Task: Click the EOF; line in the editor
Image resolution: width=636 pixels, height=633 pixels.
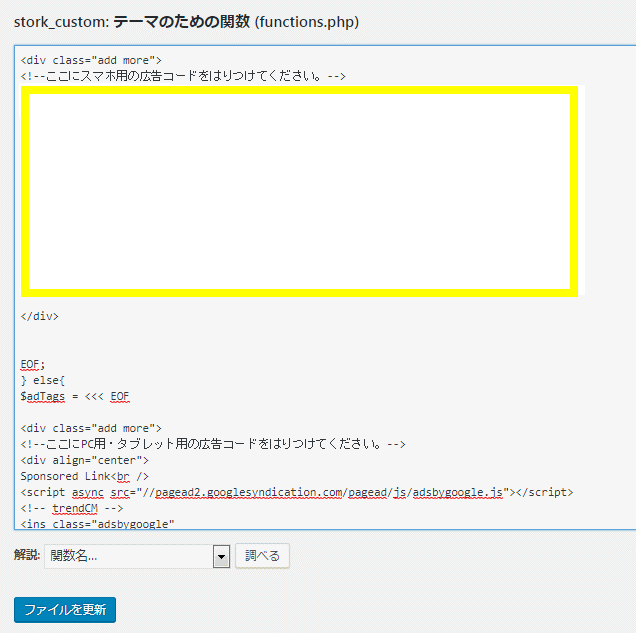Action: pos(33,364)
